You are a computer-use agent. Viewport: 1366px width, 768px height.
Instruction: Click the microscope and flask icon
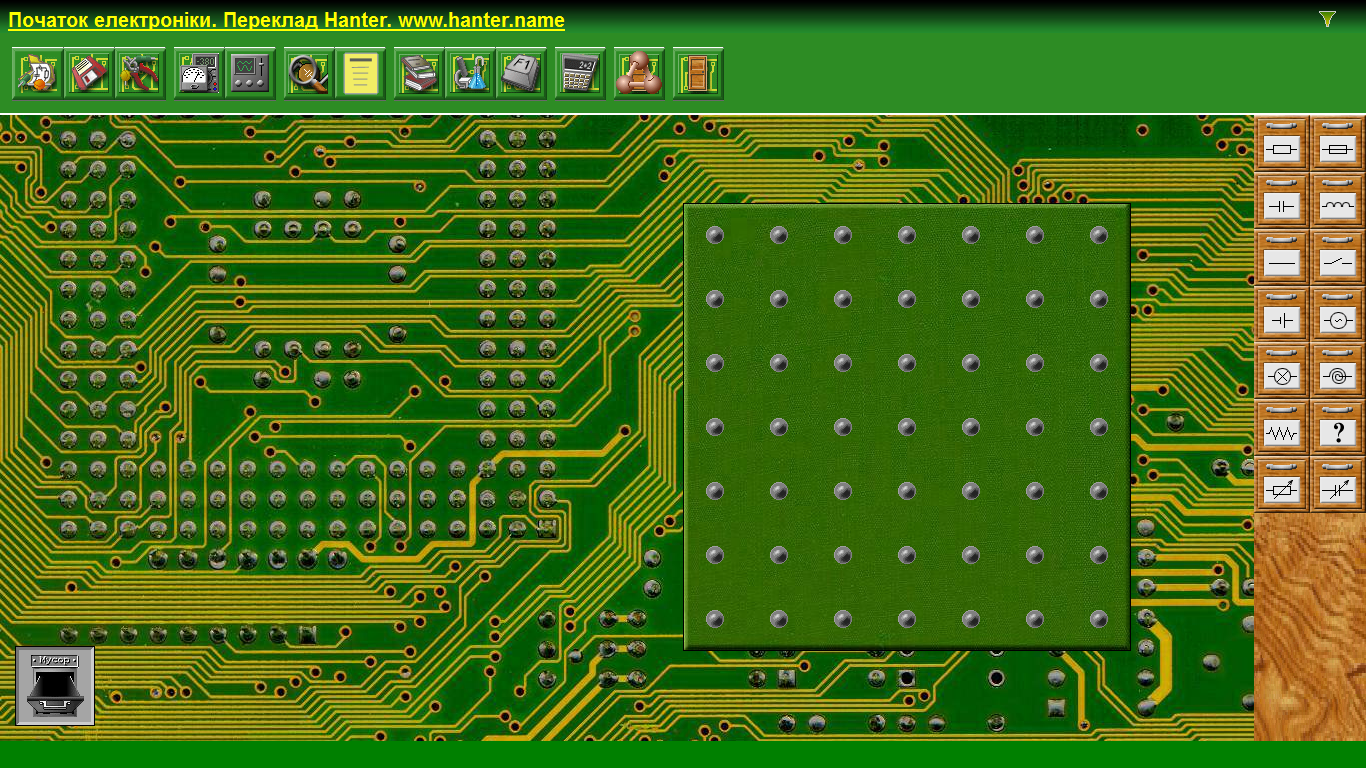[470, 74]
